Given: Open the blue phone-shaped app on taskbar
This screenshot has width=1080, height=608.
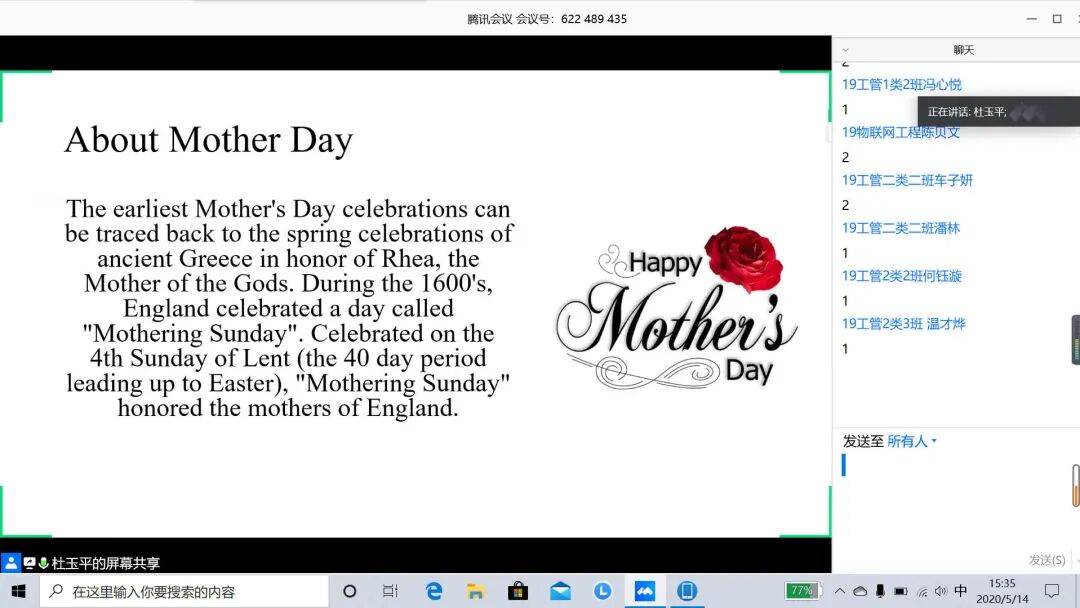Looking at the screenshot, I should coord(687,591).
